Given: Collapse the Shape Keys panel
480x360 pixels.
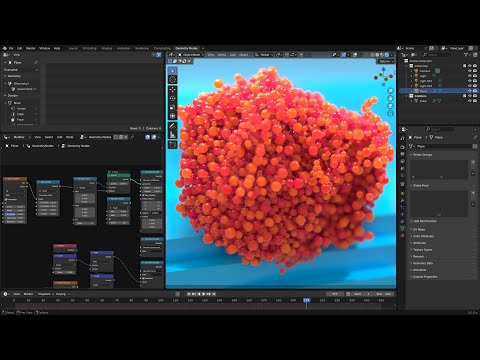Looking at the screenshot, I should click(421, 185).
